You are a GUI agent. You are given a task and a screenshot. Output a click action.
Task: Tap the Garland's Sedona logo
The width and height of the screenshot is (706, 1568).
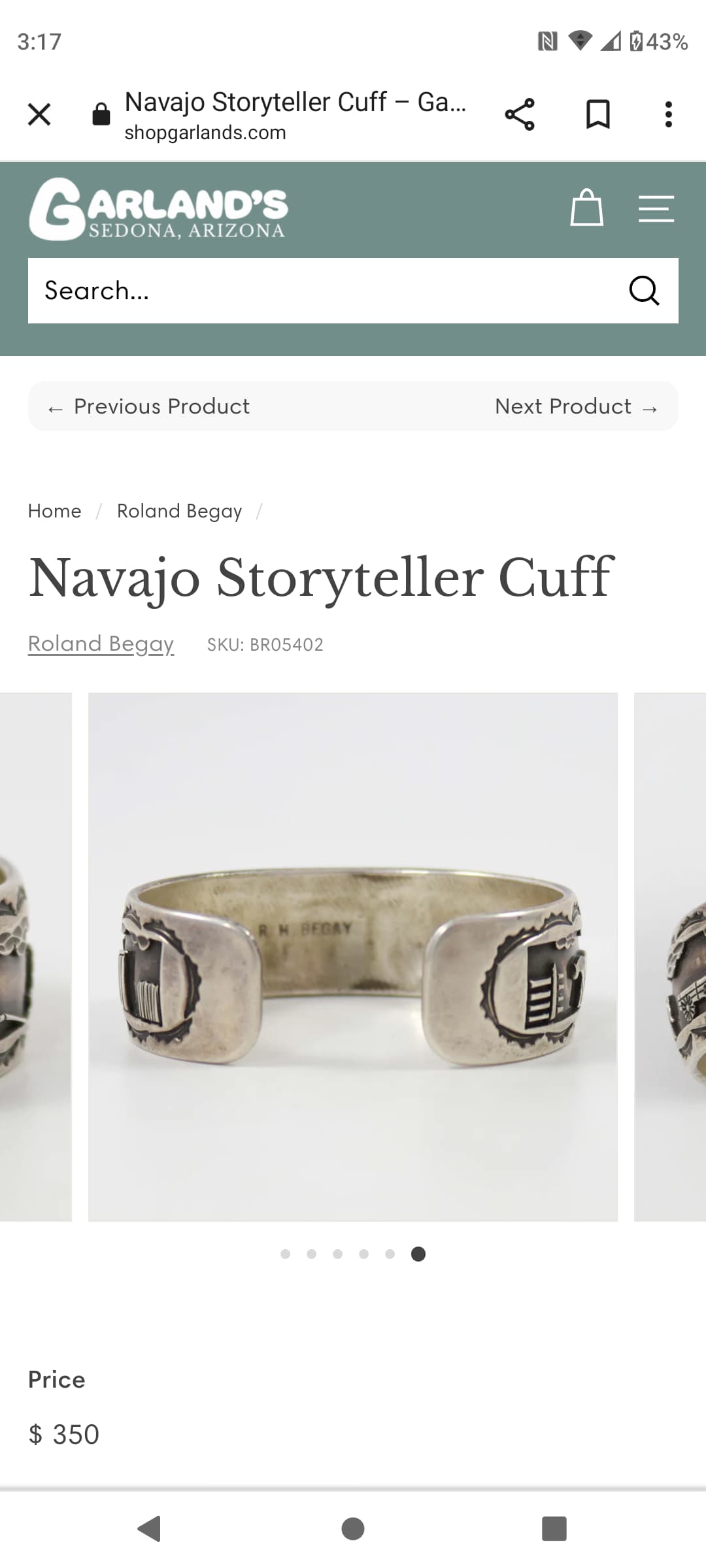[x=158, y=209]
